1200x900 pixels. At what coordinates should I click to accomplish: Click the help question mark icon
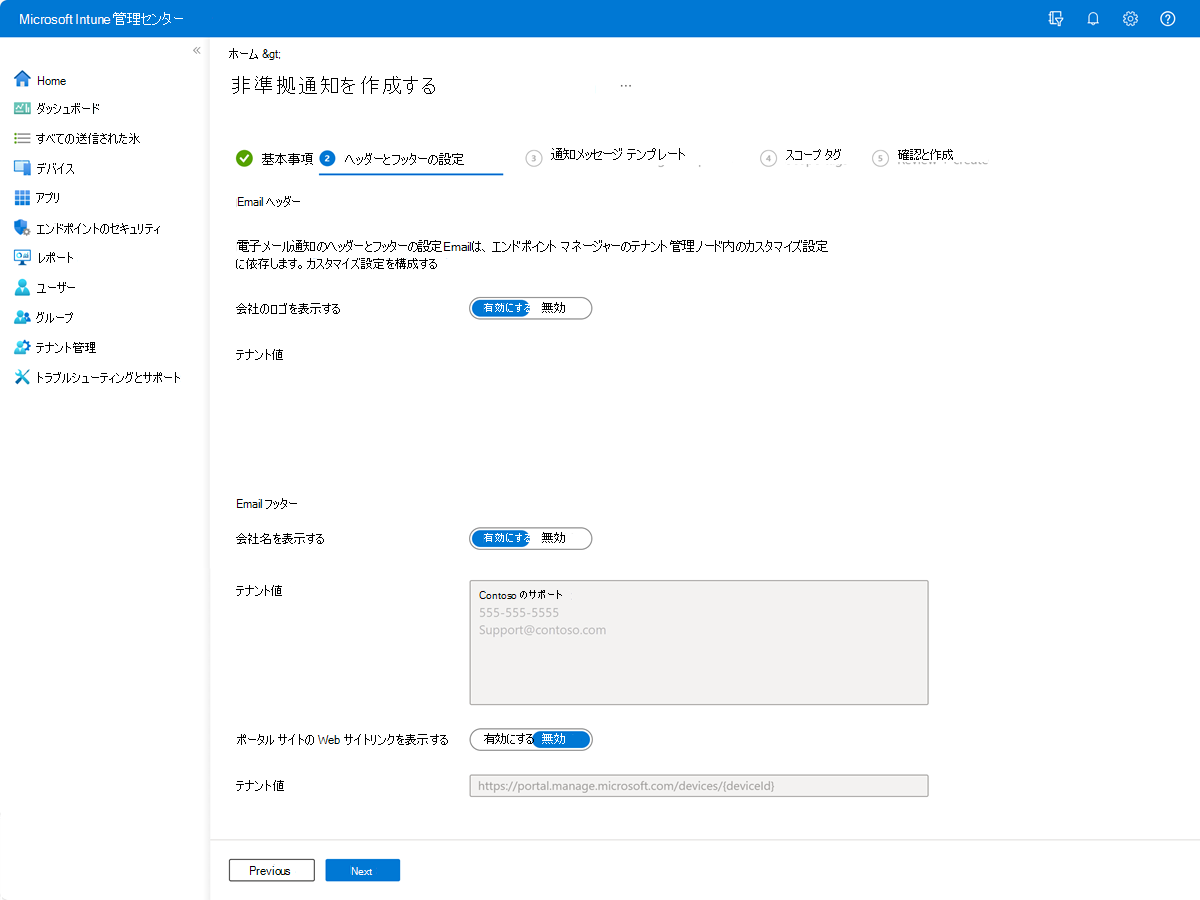[1167, 19]
